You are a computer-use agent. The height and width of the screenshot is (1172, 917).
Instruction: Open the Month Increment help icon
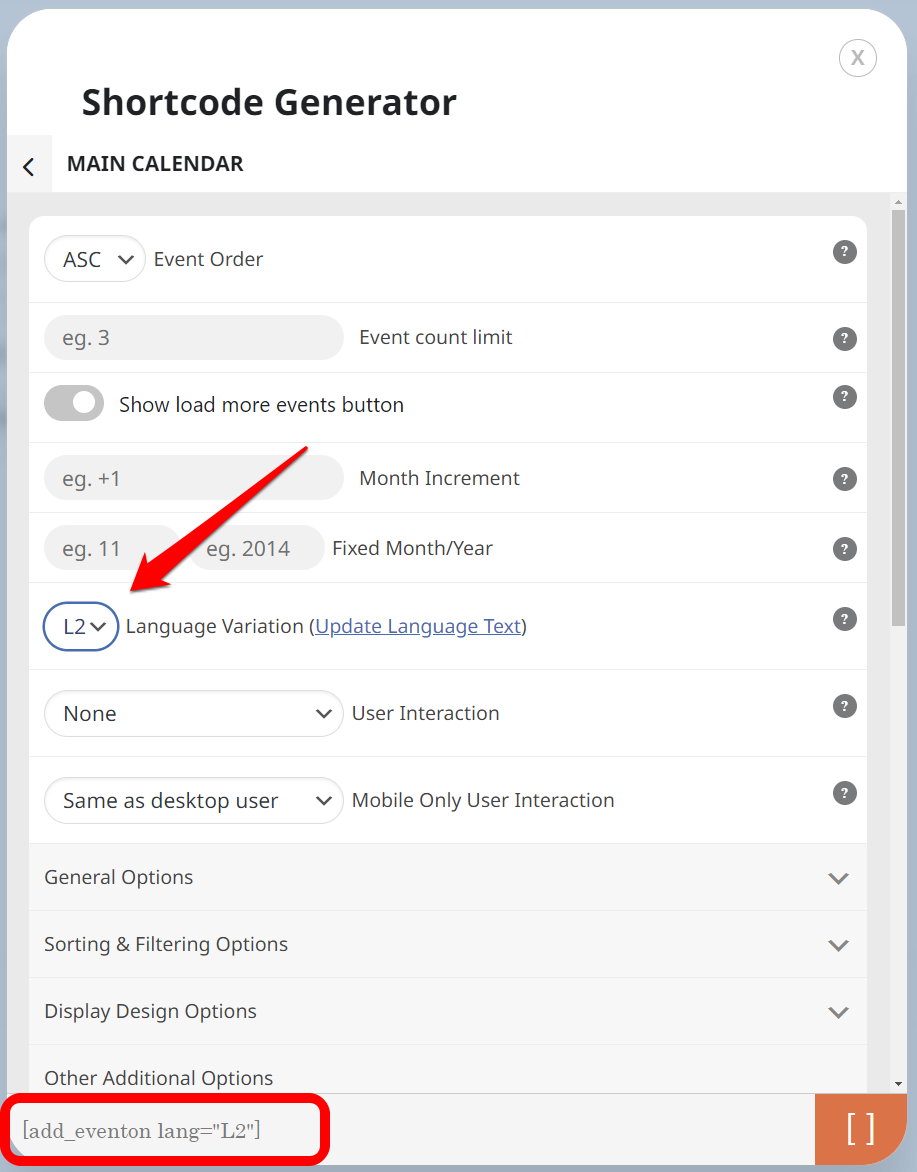click(845, 479)
